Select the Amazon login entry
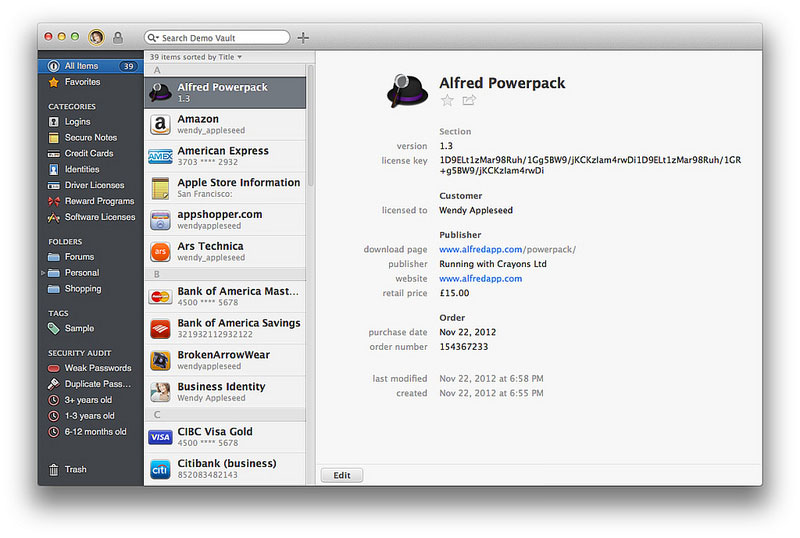This screenshot has width=800, height=538. (225, 125)
